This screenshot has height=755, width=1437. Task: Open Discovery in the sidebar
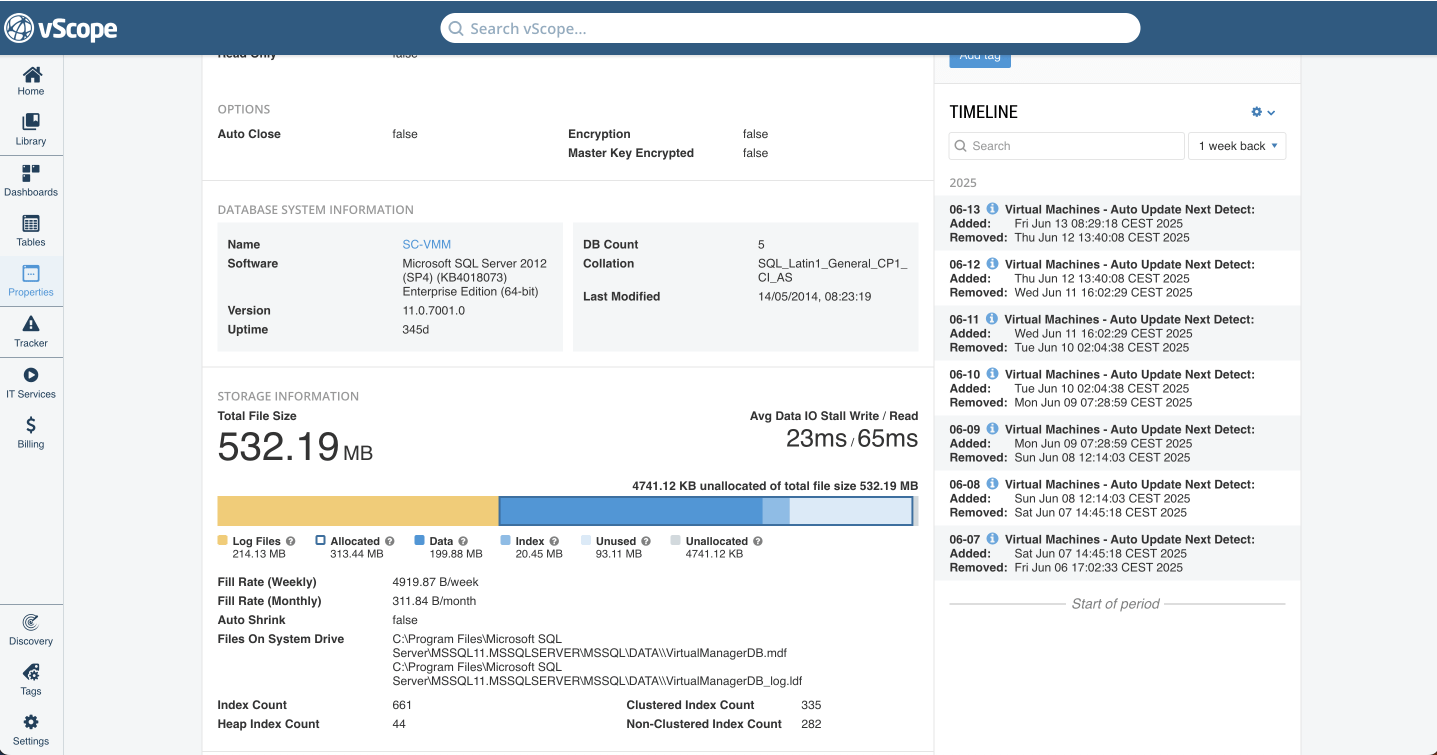coord(31,630)
